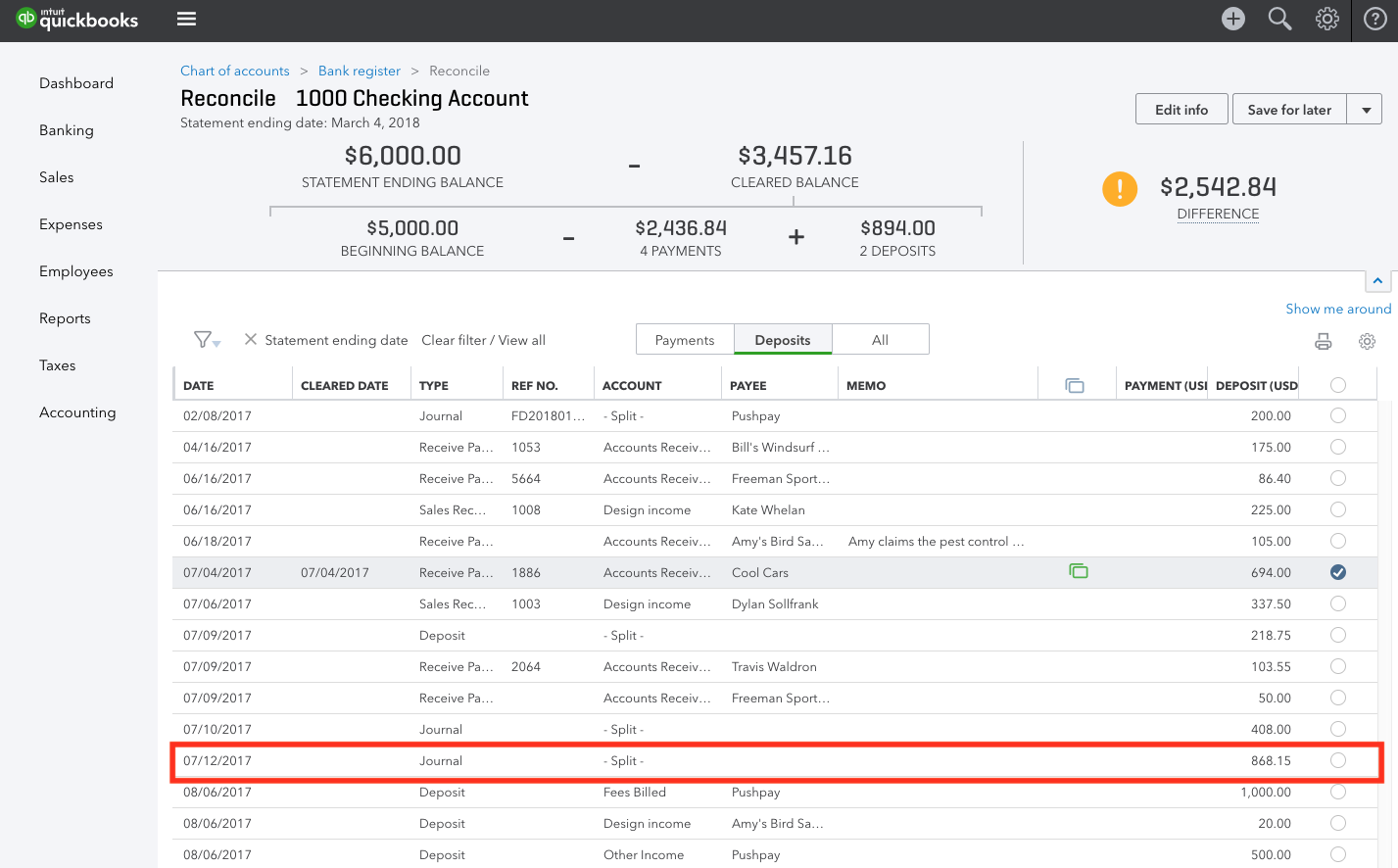Click the orange warning icon near Difference
The width and height of the screenshot is (1398, 868).
pyautogui.click(x=1120, y=188)
